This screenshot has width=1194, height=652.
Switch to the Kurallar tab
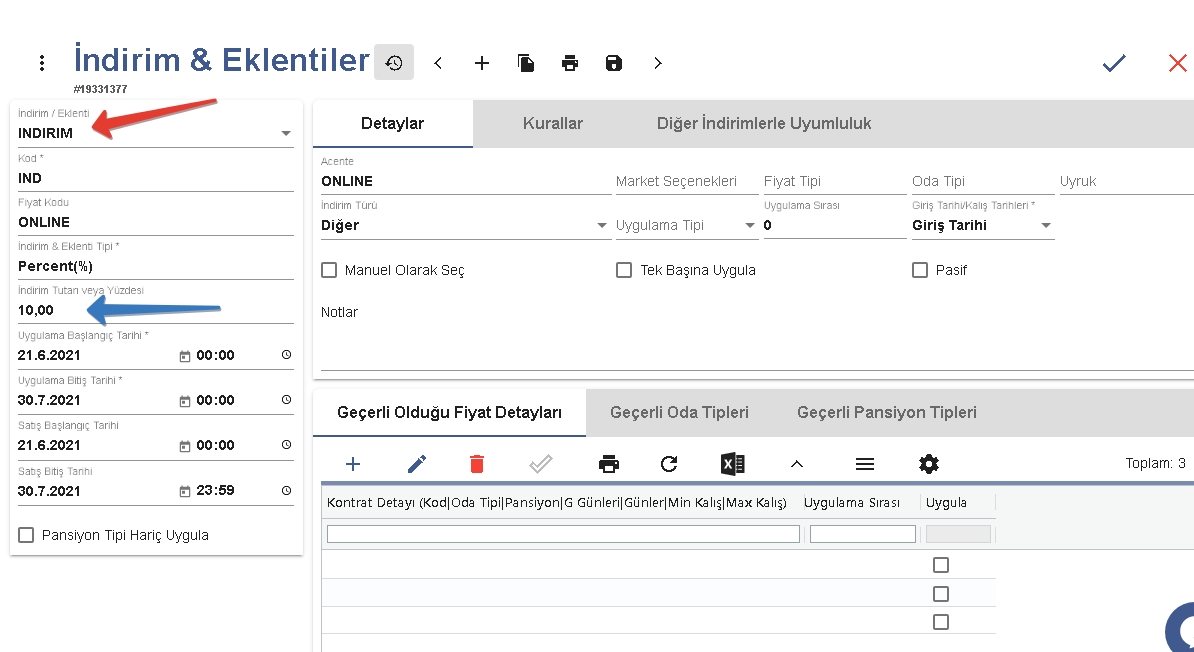pyautogui.click(x=552, y=124)
